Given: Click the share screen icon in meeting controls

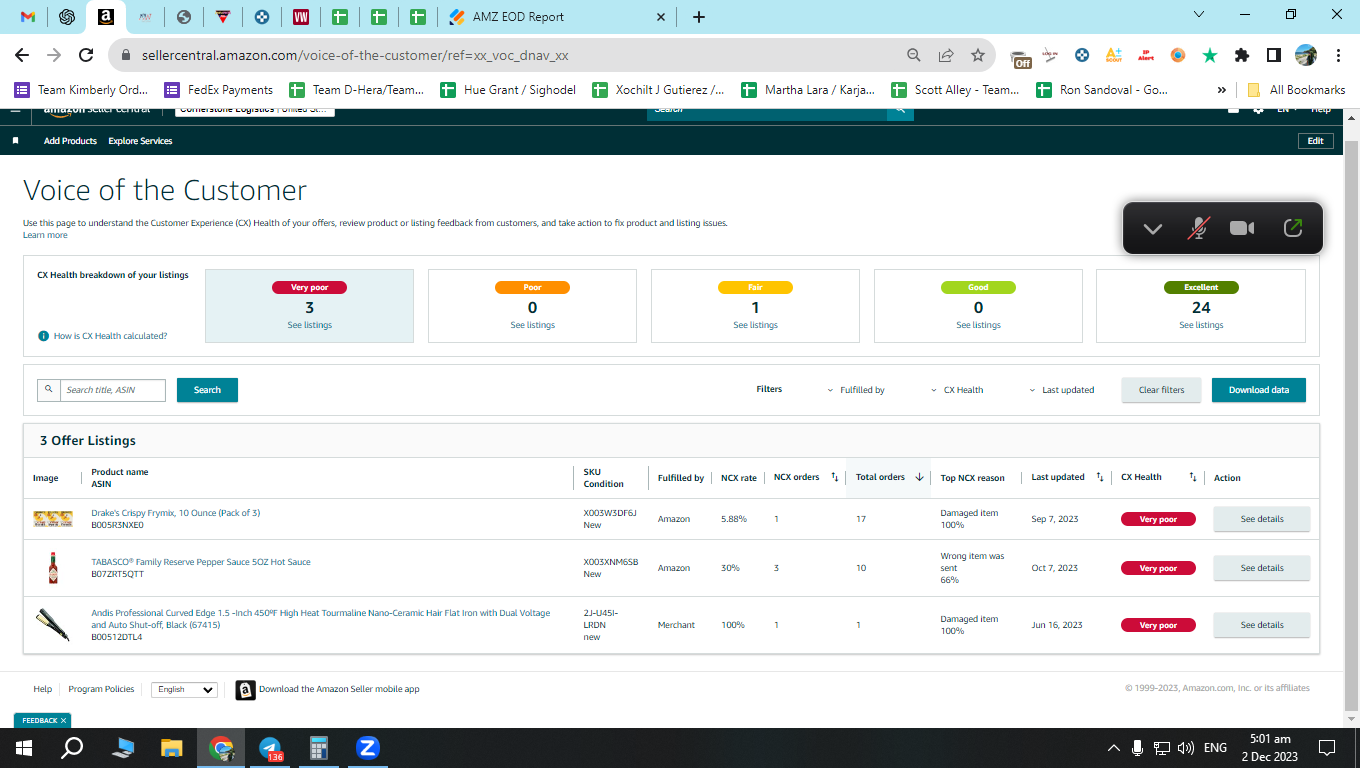Looking at the screenshot, I should pos(1293,228).
